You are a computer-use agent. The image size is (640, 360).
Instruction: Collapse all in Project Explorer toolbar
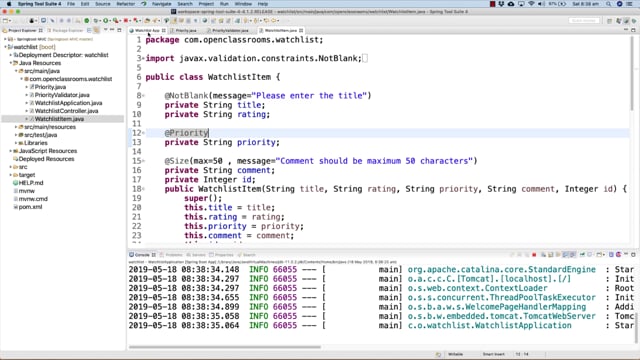[89, 30]
